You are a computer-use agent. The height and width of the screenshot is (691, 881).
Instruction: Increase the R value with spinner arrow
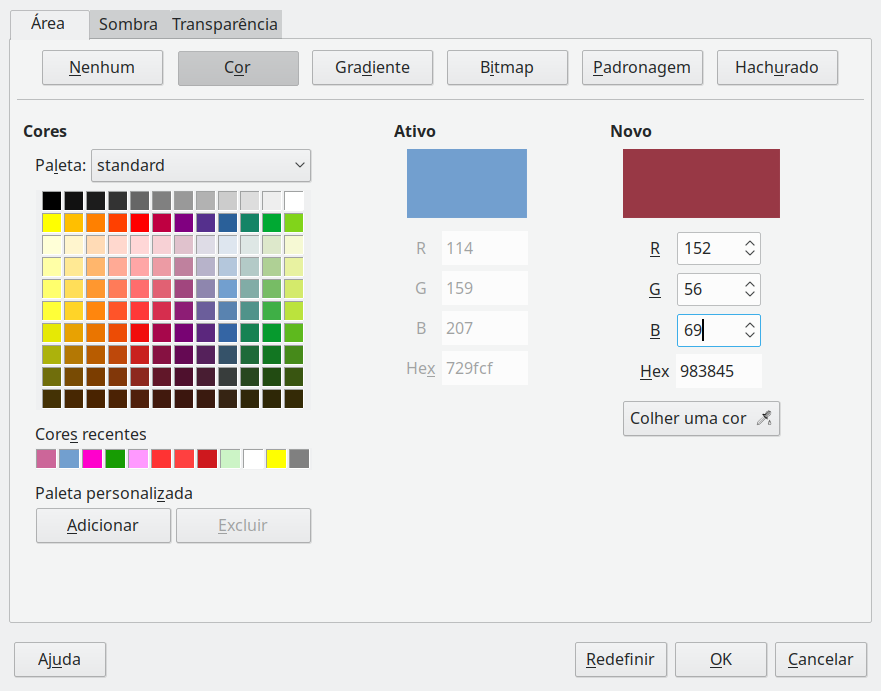coord(750,243)
